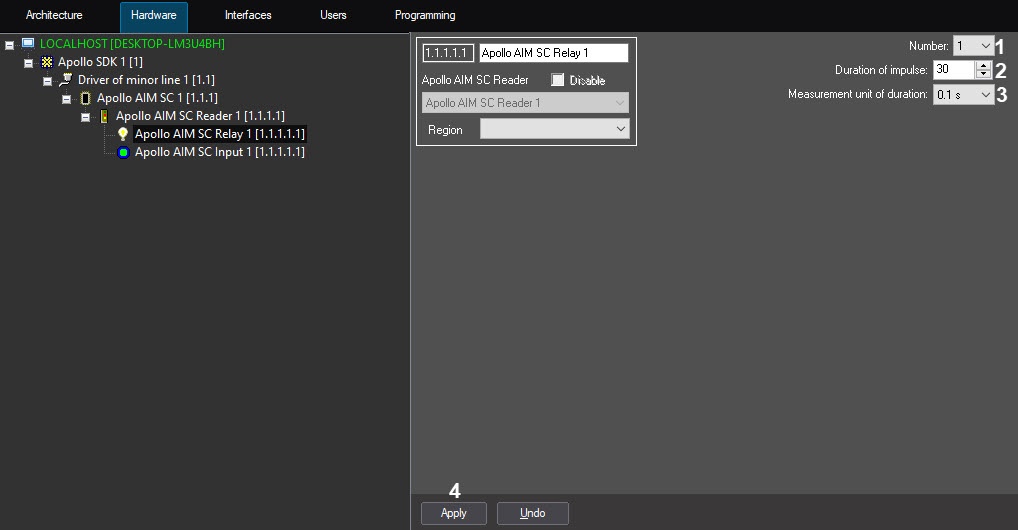
Task: Switch to the Architecture tab
Action: pos(54,15)
